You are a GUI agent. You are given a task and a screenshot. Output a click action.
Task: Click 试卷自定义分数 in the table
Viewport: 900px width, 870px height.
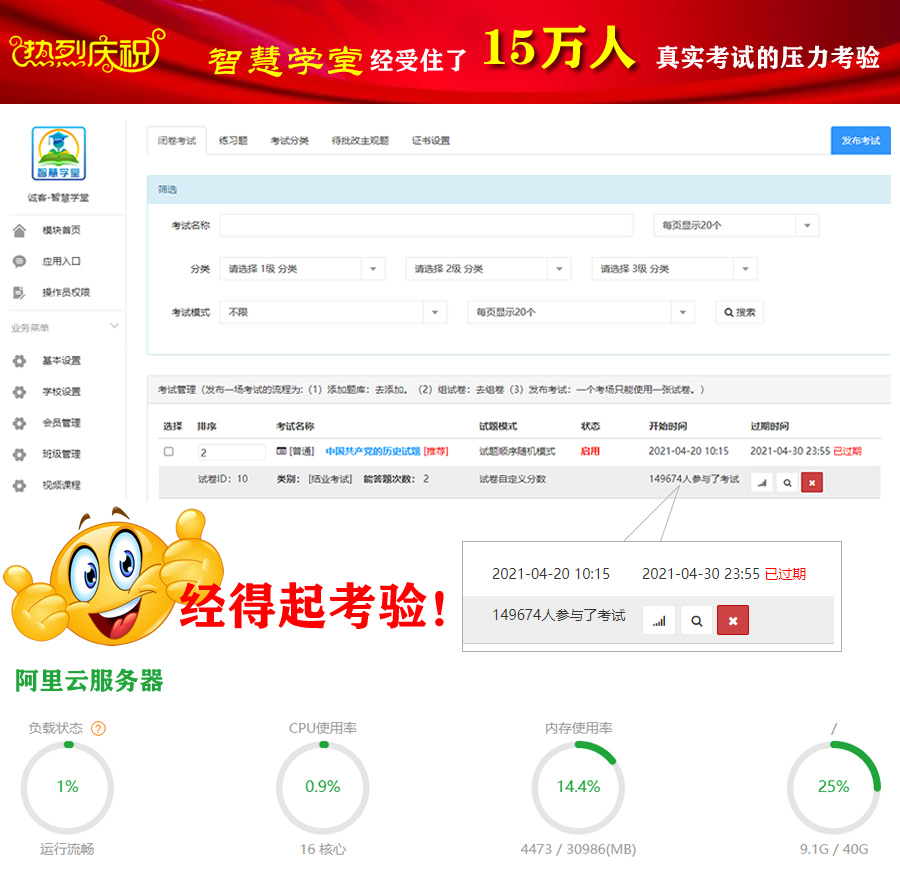pyautogui.click(x=513, y=479)
